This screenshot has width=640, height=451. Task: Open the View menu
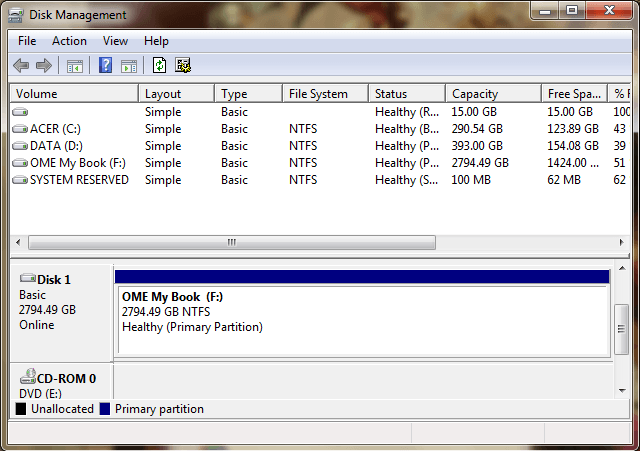(x=115, y=41)
